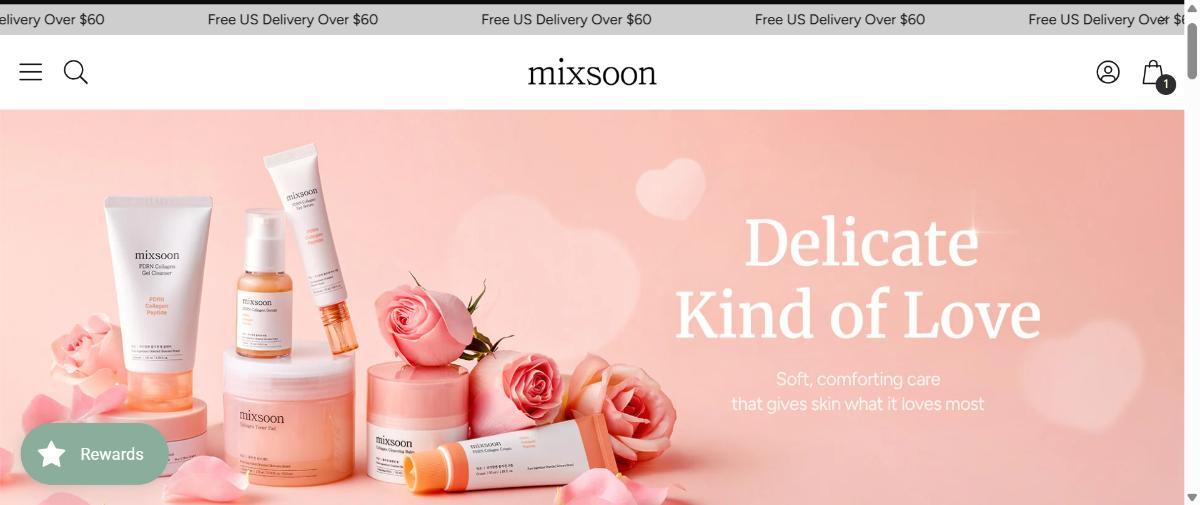Click the vertical scrollbar thumb
The height and width of the screenshot is (505, 1200).
[1192, 48]
